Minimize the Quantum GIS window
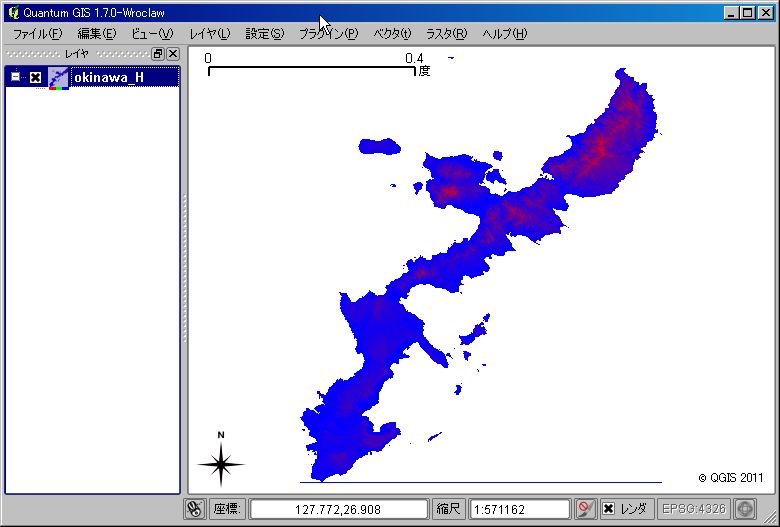The image size is (780, 527). click(x=731, y=12)
